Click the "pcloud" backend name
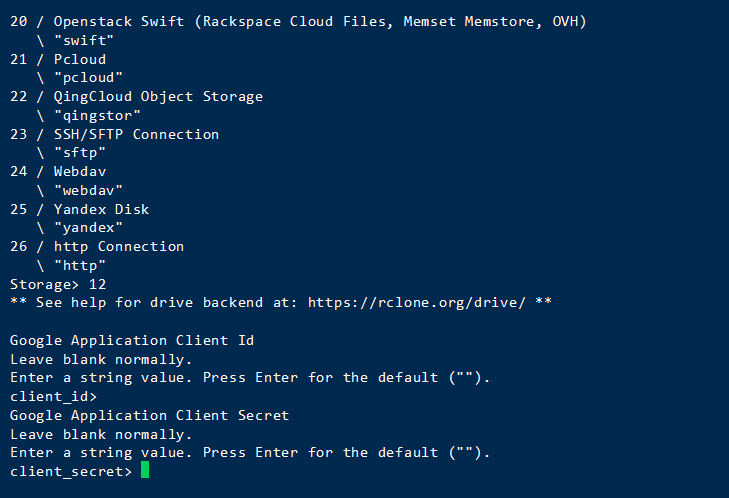Image resolution: width=729 pixels, height=498 pixels. tap(88, 77)
